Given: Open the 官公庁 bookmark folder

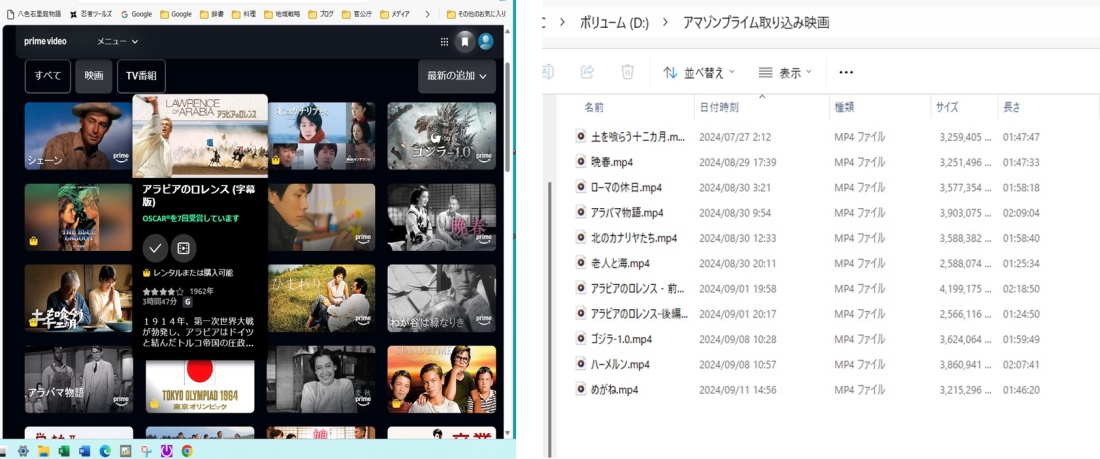Looking at the screenshot, I should click(357, 14).
